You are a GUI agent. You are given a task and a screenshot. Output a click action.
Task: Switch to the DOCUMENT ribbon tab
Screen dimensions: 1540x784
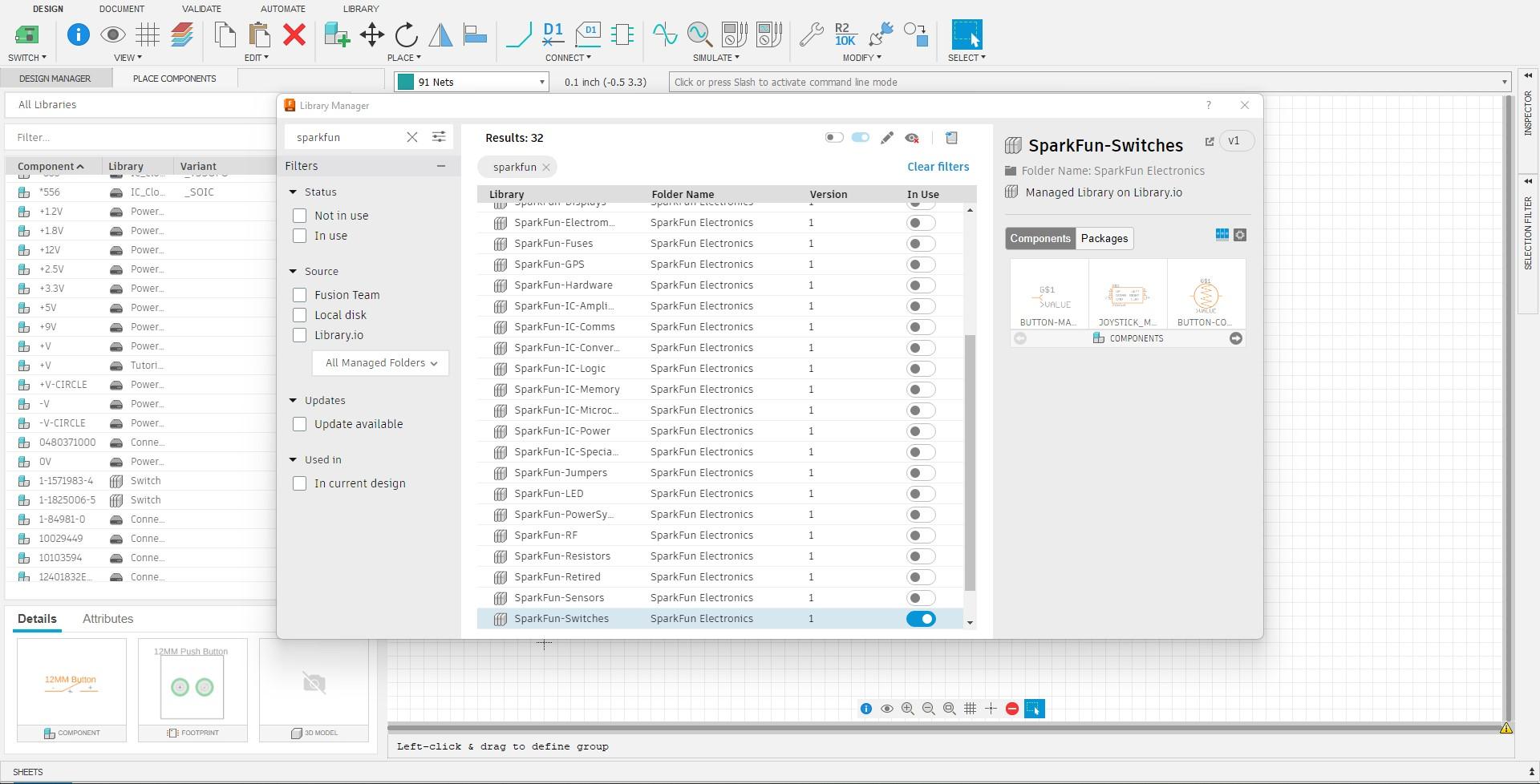[x=122, y=9]
